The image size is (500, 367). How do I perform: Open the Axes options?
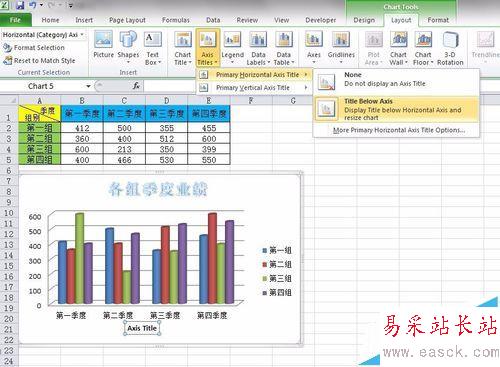(x=314, y=47)
